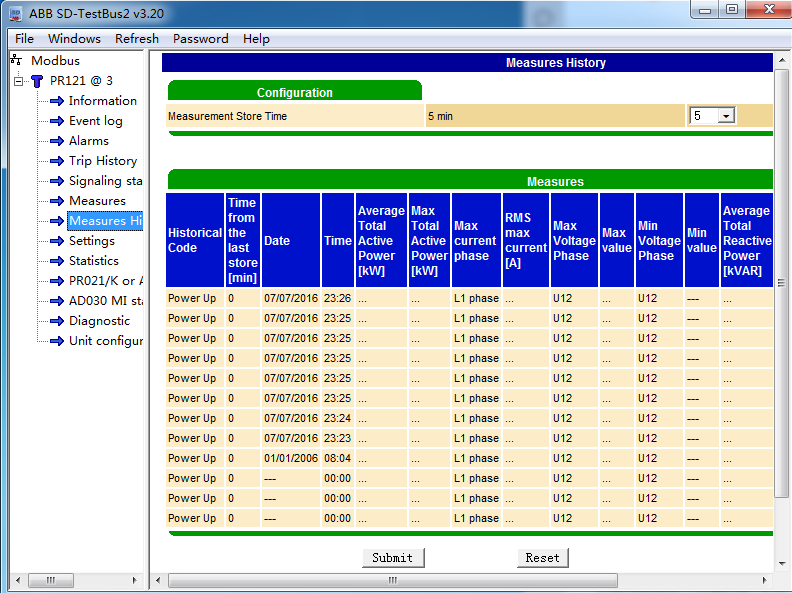Image resolution: width=792 pixels, height=593 pixels.
Task: Click the arrow icon beside AD030 MI item
Action: click(57, 301)
